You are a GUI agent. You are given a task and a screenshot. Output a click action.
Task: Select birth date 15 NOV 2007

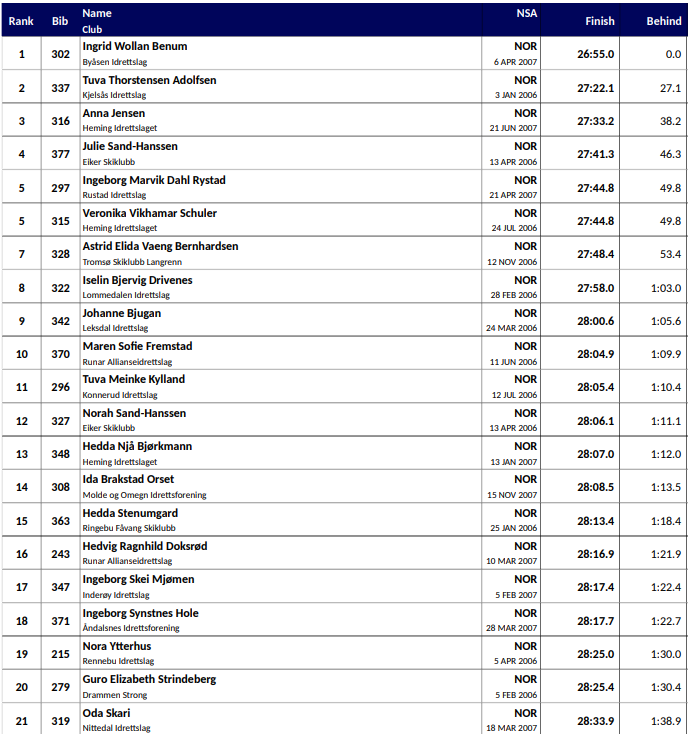(x=512, y=495)
